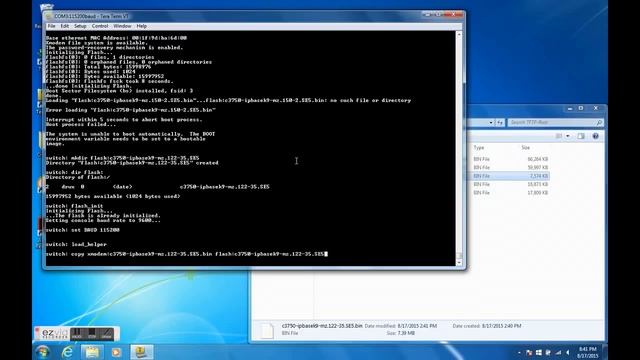
Task: Open the Edit menu in Tera Term
Action: [65, 26]
